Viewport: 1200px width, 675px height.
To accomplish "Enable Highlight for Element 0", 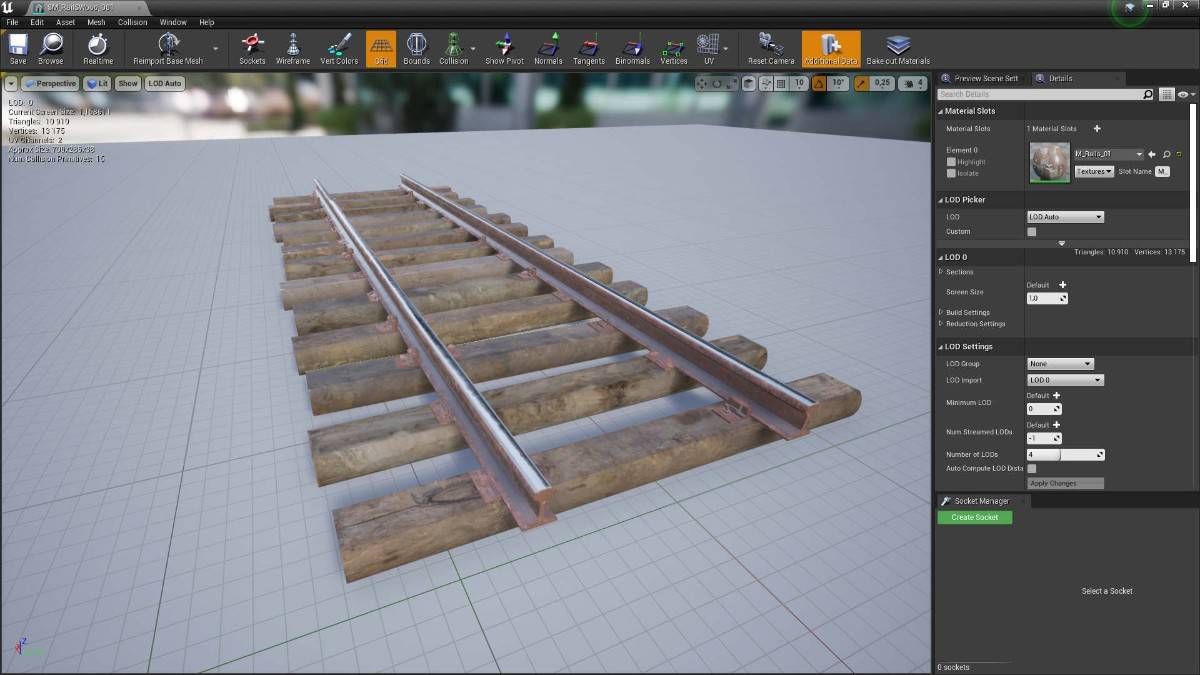I will coord(951,162).
